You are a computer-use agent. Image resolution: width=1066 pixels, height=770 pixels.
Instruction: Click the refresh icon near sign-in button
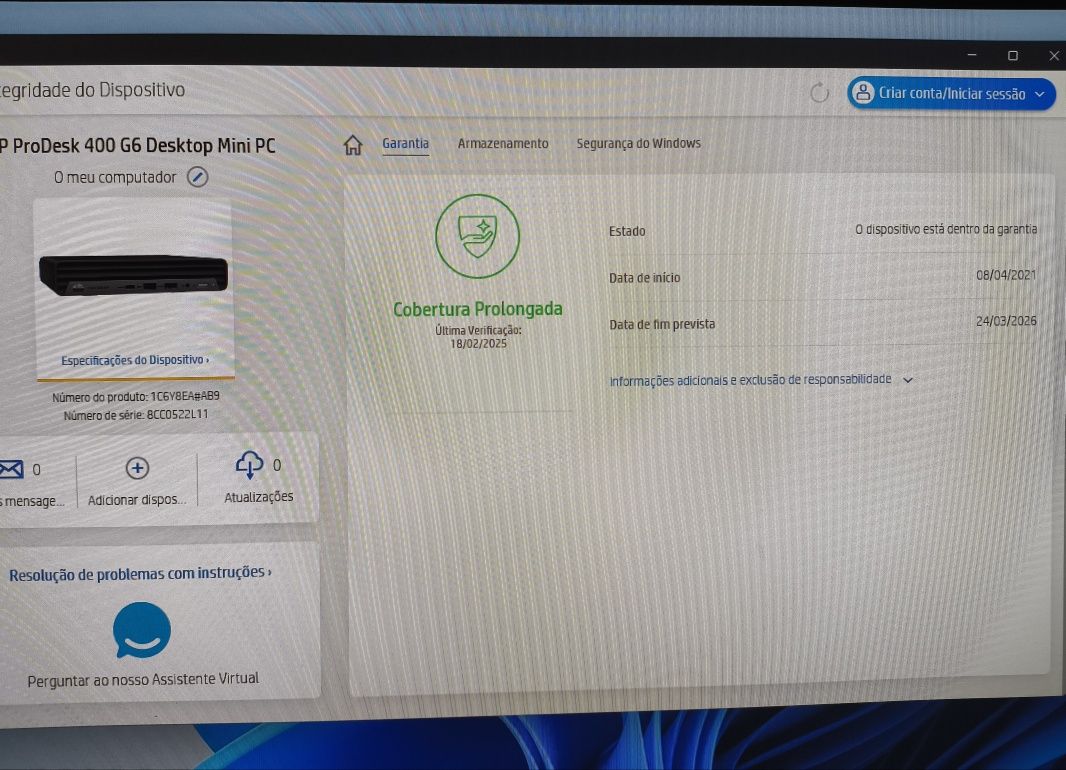pyautogui.click(x=819, y=92)
